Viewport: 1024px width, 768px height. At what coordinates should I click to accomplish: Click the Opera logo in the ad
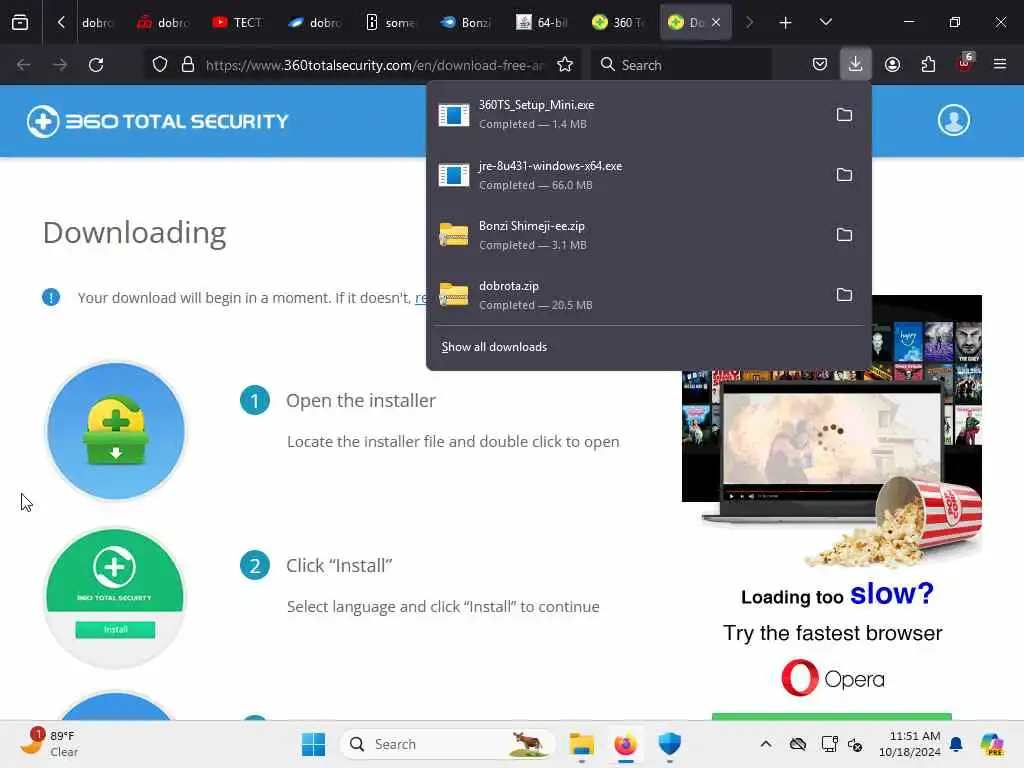[x=833, y=678]
